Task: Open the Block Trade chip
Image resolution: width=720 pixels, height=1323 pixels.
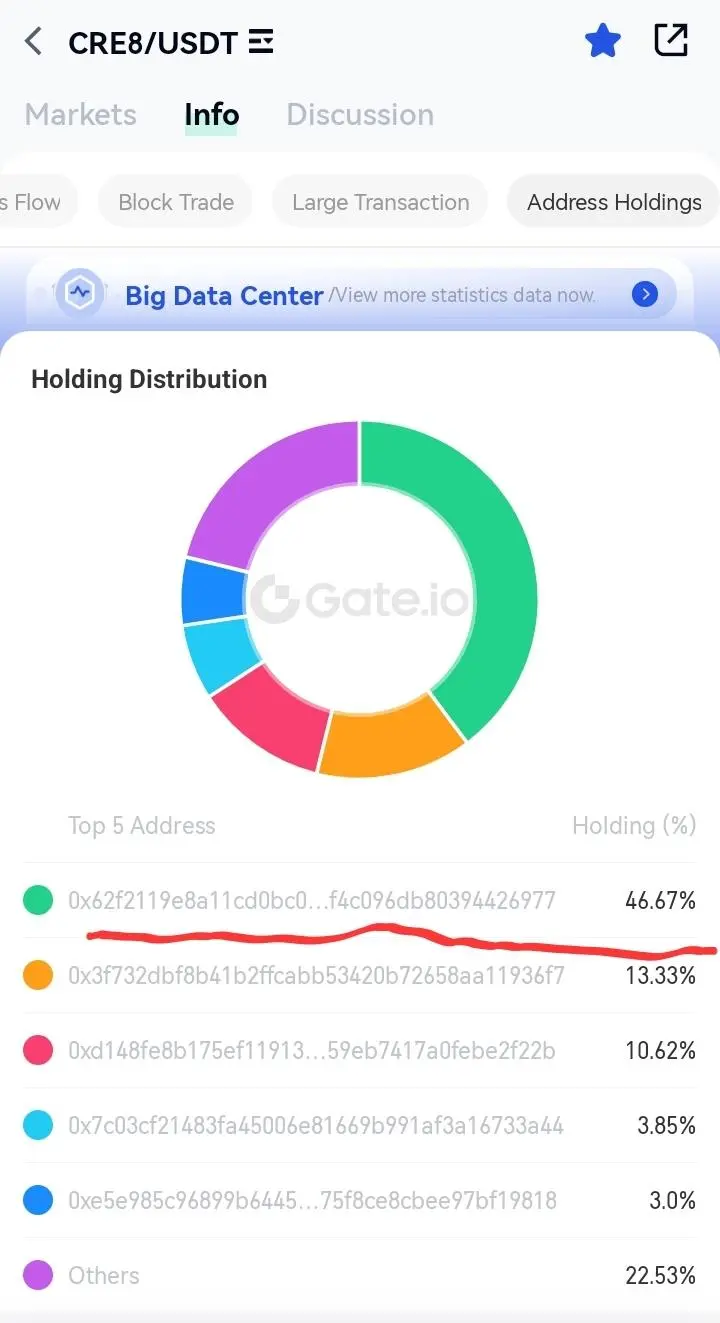Action: (x=176, y=202)
